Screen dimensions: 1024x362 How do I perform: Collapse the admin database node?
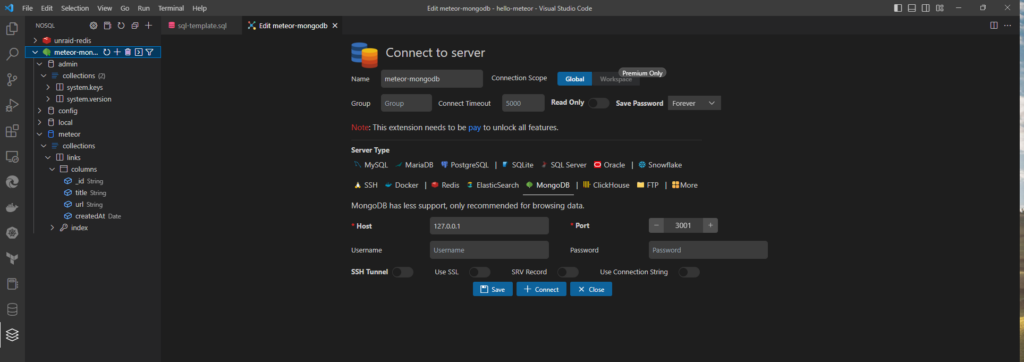40,64
